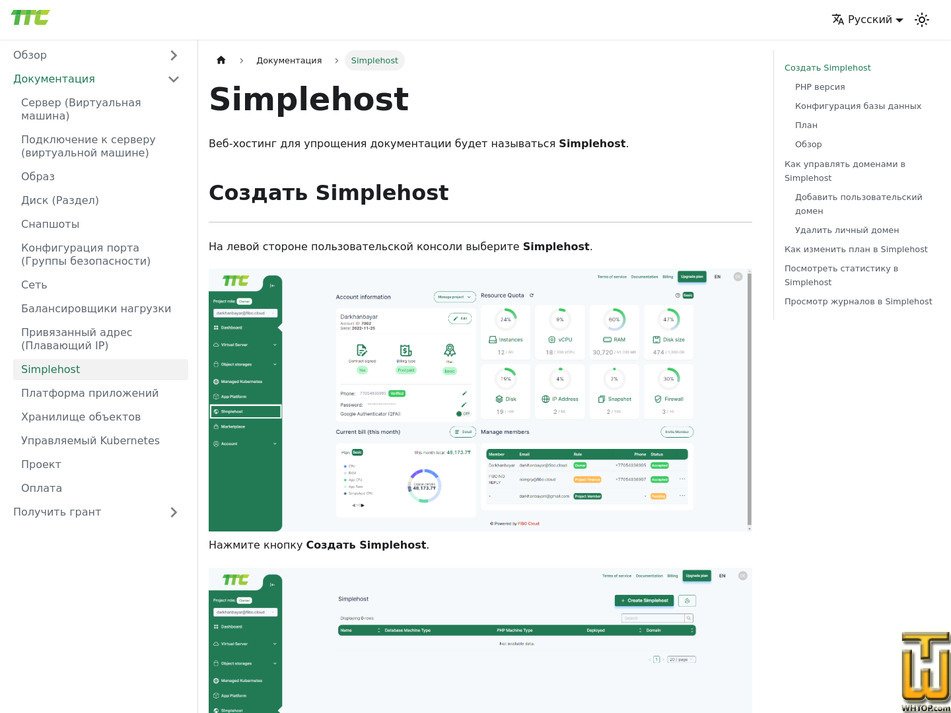Open Получить грант in the sidebar

click(57, 512)
